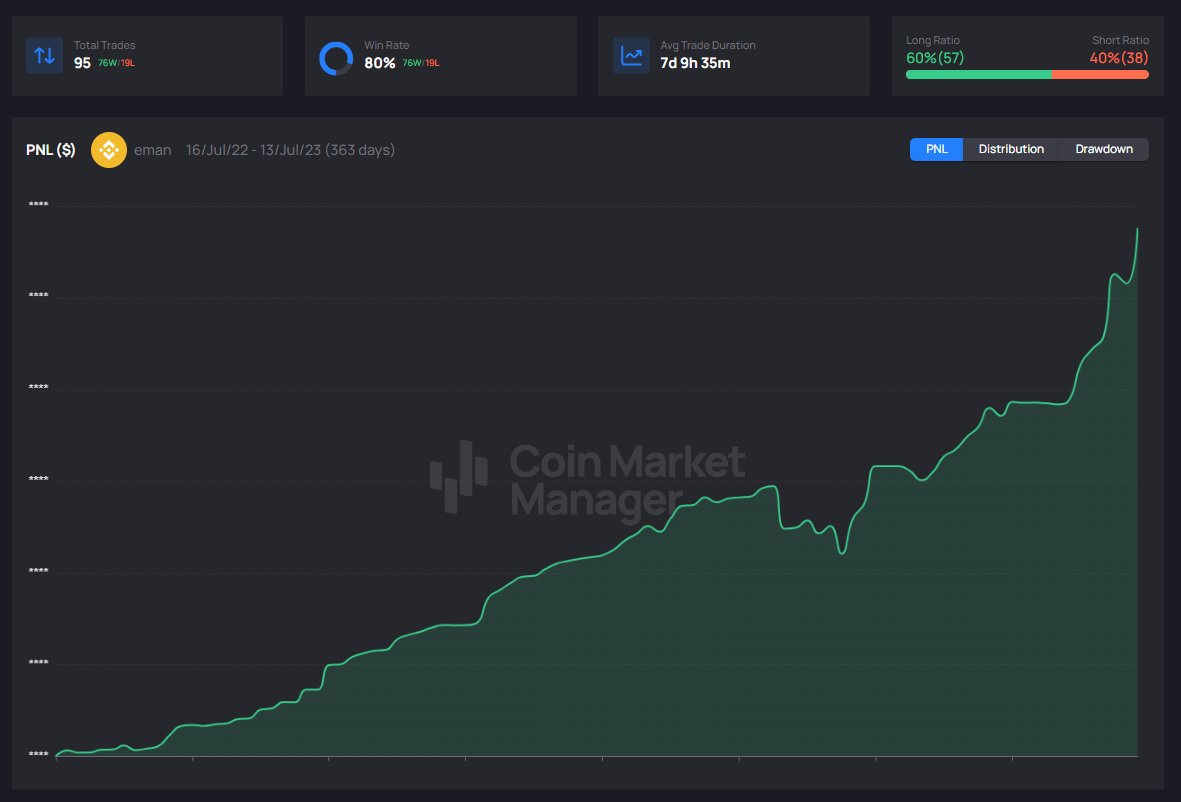Screen dimensions: 1181x802
Task: Switch to the Distribution tab
Action: (x=1011, y=149)
